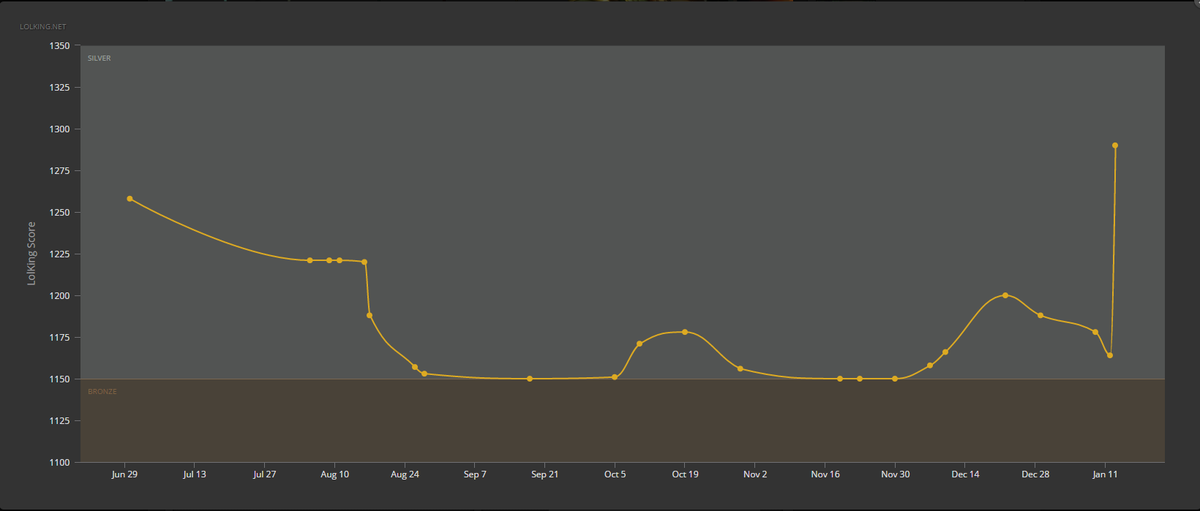Click the first data point above Jun 29
This screenshot has width=1200, height=511.
tap(130, 199)
